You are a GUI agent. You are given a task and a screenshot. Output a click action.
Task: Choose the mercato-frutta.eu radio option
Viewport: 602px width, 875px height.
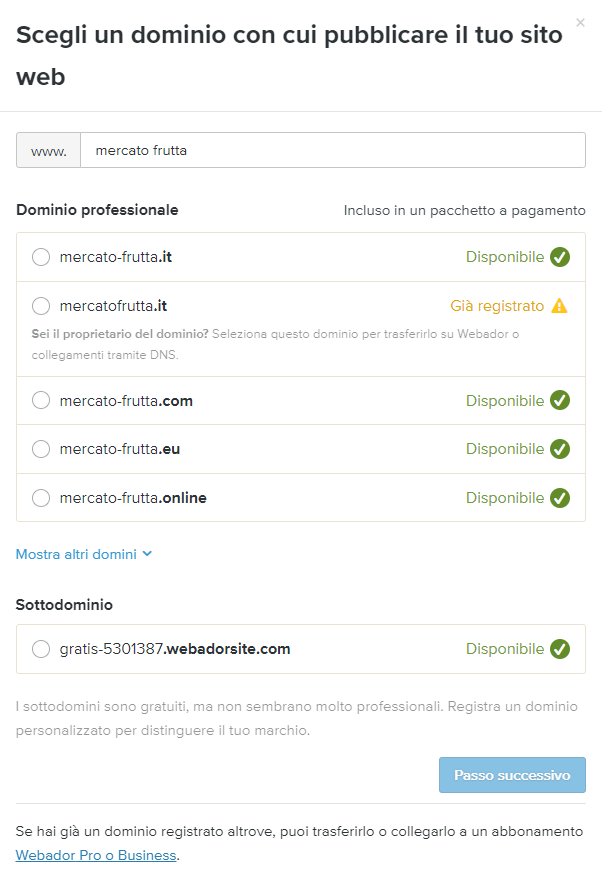41,449
